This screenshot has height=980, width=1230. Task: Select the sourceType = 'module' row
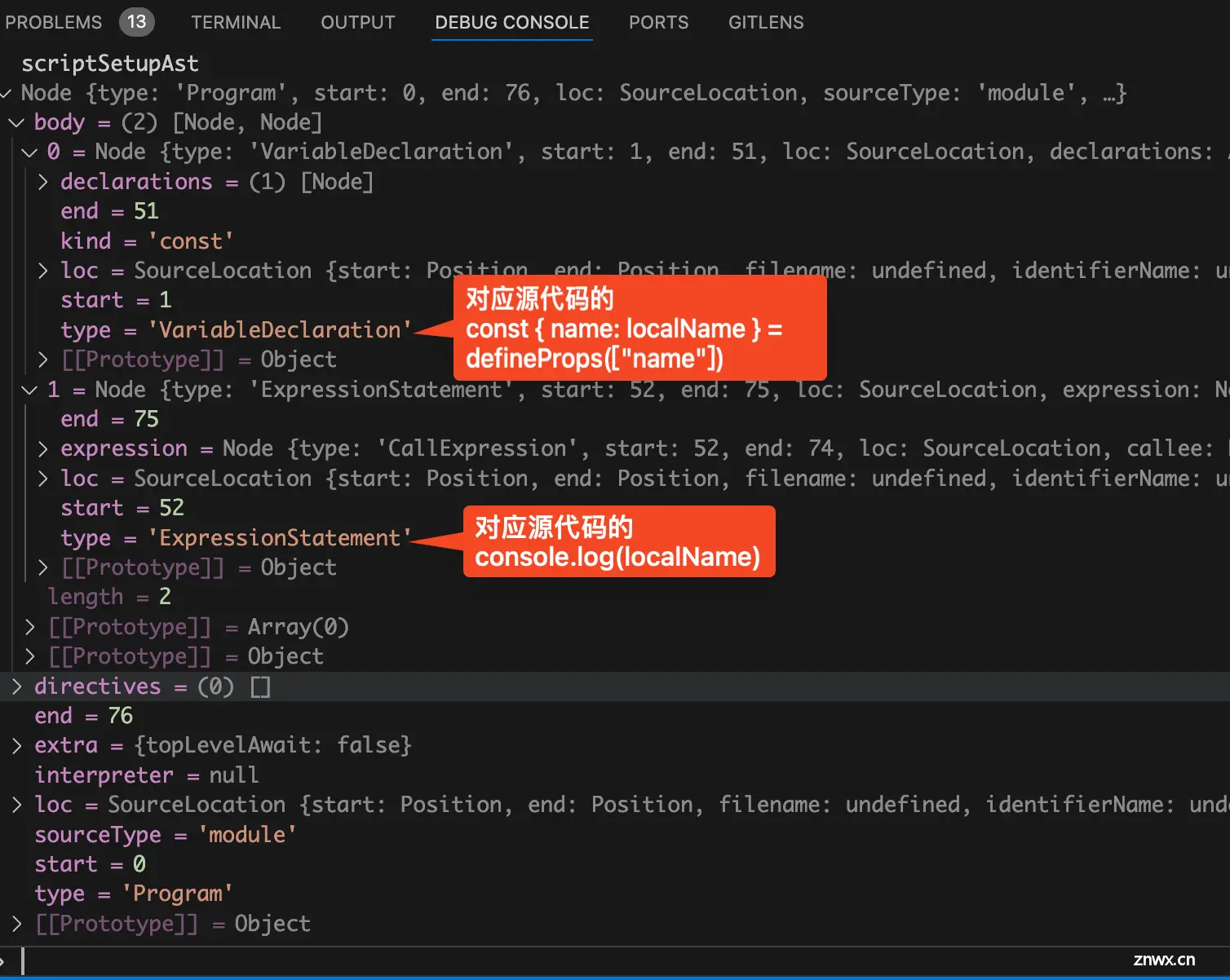pos(166,835)
